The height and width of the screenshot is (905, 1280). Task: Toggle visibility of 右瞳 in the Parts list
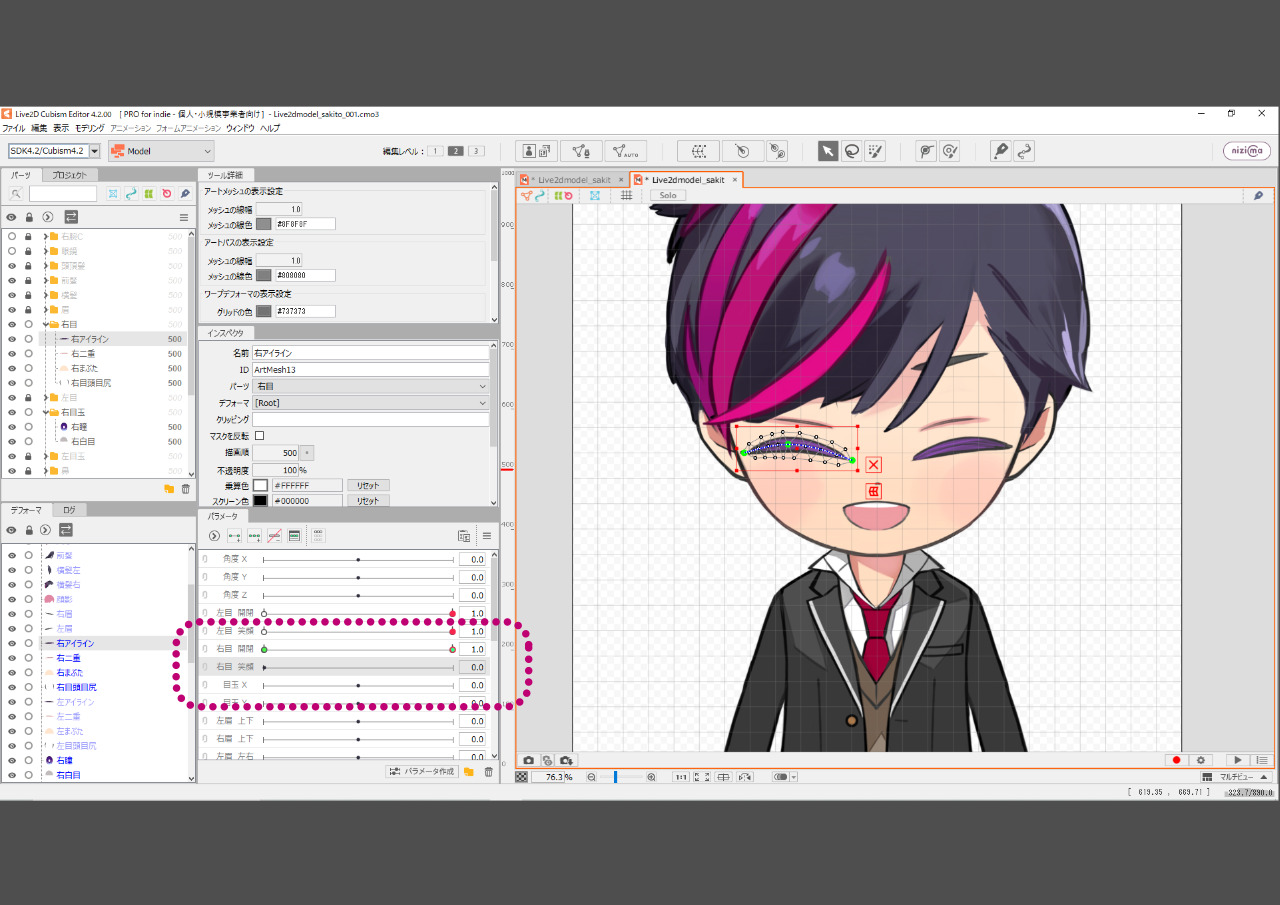click(12, 426)
